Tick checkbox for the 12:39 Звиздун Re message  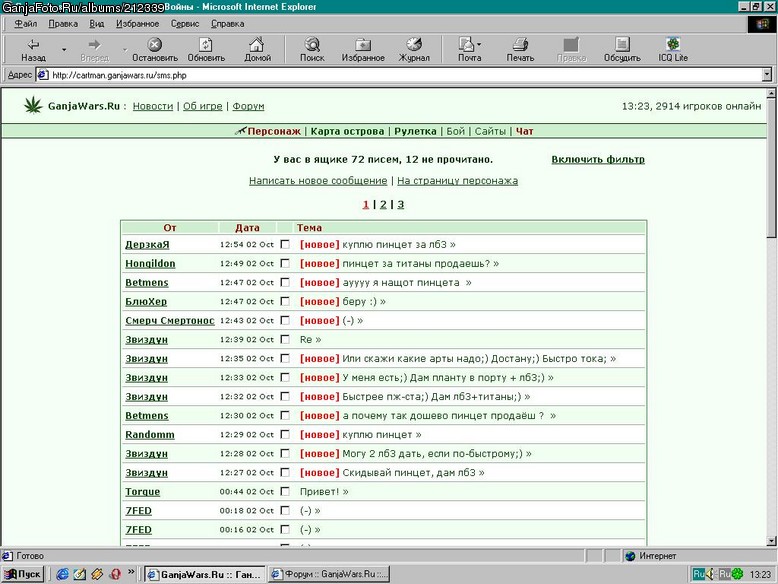click(x=285, y=339)
